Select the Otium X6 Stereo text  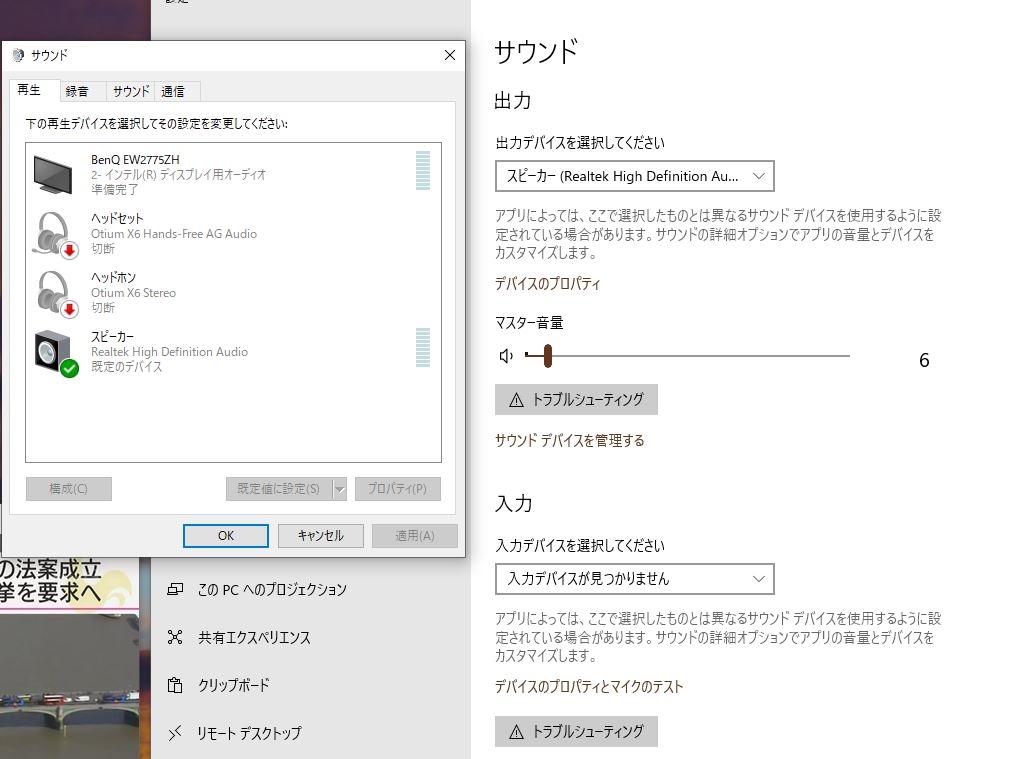pyautogui.click(x=133, y=293)
